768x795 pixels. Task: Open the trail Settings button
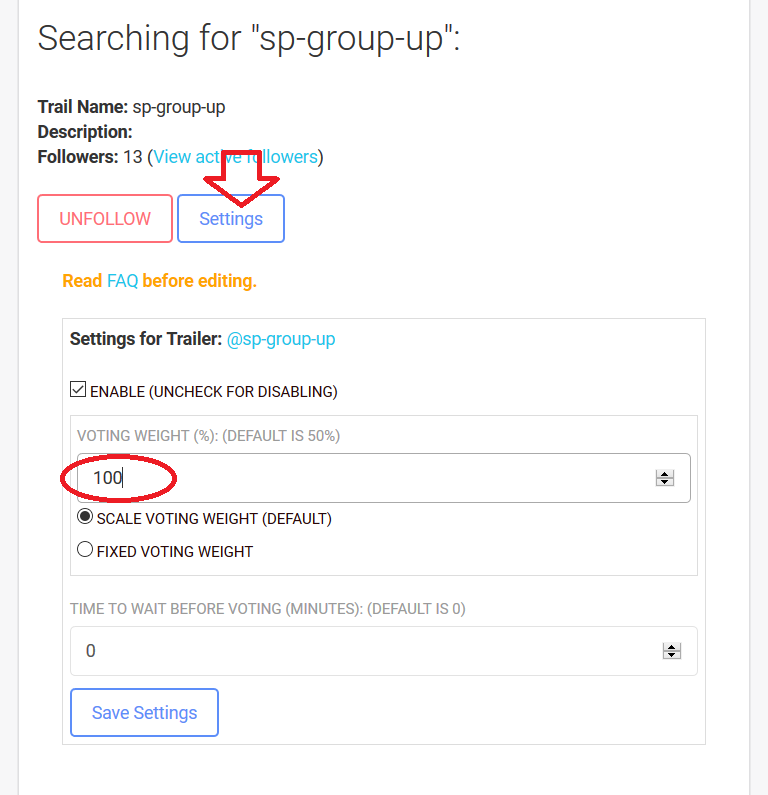coord(231,219)
